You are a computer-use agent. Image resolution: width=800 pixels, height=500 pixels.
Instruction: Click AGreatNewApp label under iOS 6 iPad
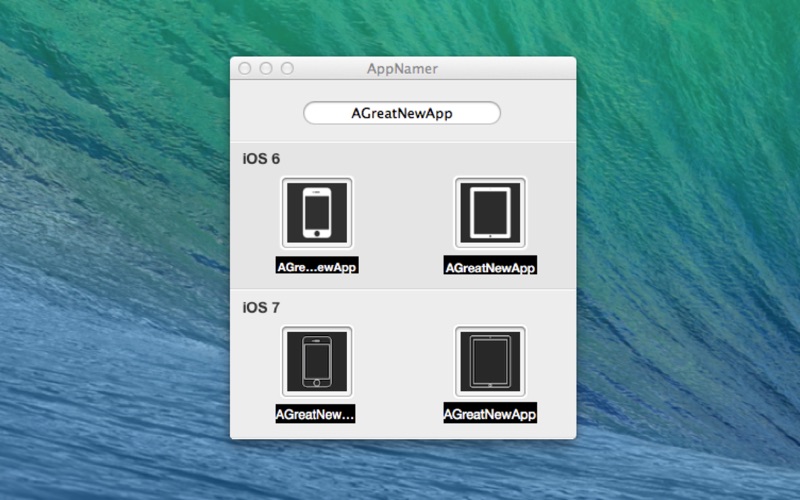(490, 265)
